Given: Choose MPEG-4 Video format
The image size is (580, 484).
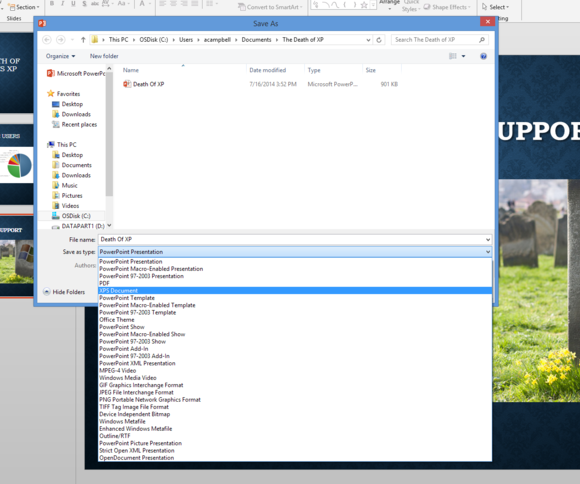Looking at the screenshot, I should coord(295,370).
